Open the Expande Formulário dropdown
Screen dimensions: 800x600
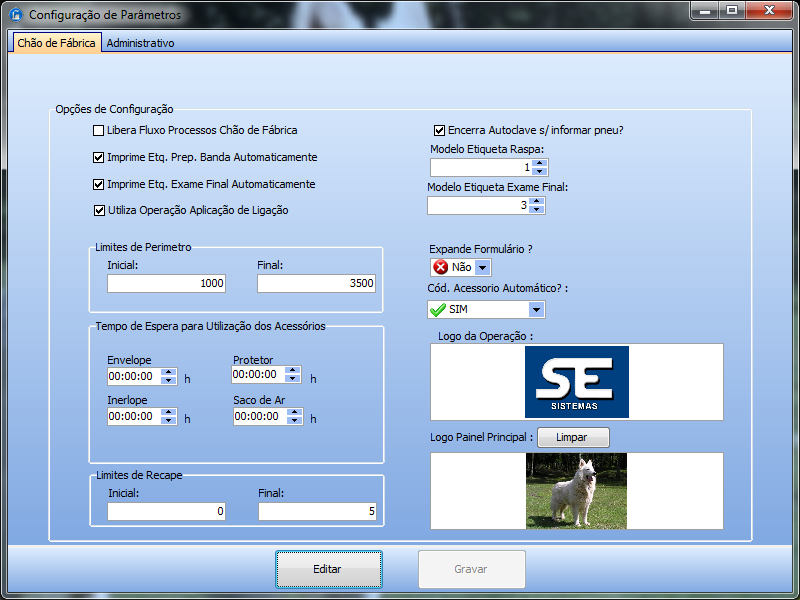pos(483,267)
